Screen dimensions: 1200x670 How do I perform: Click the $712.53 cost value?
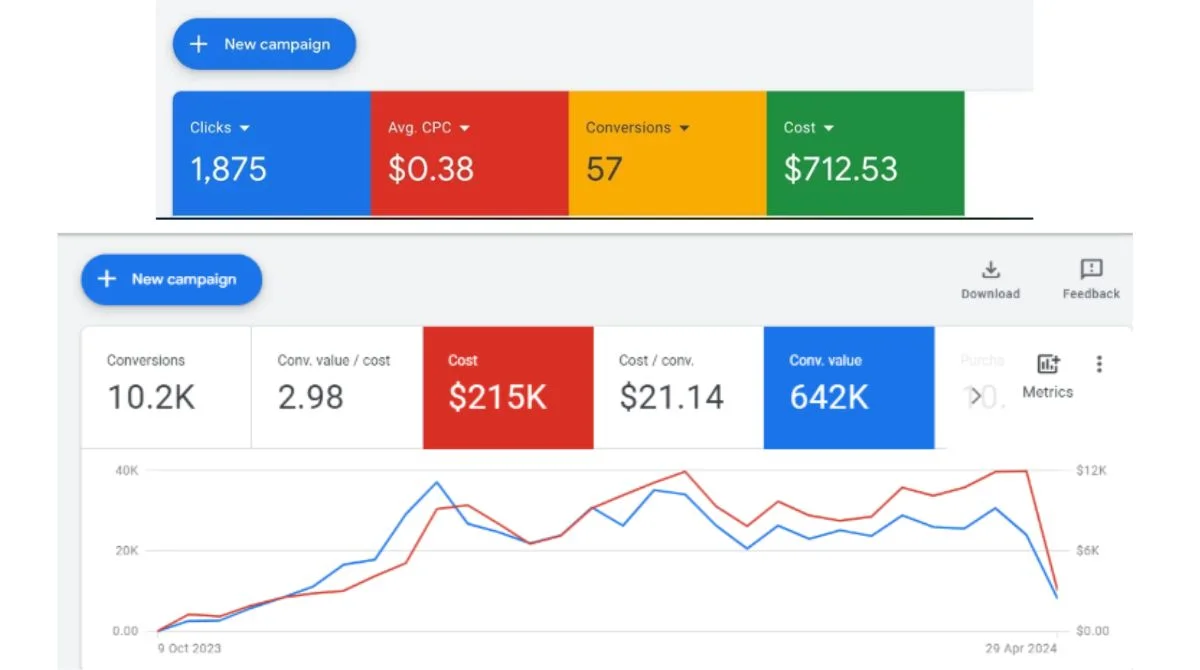(841, 169)
